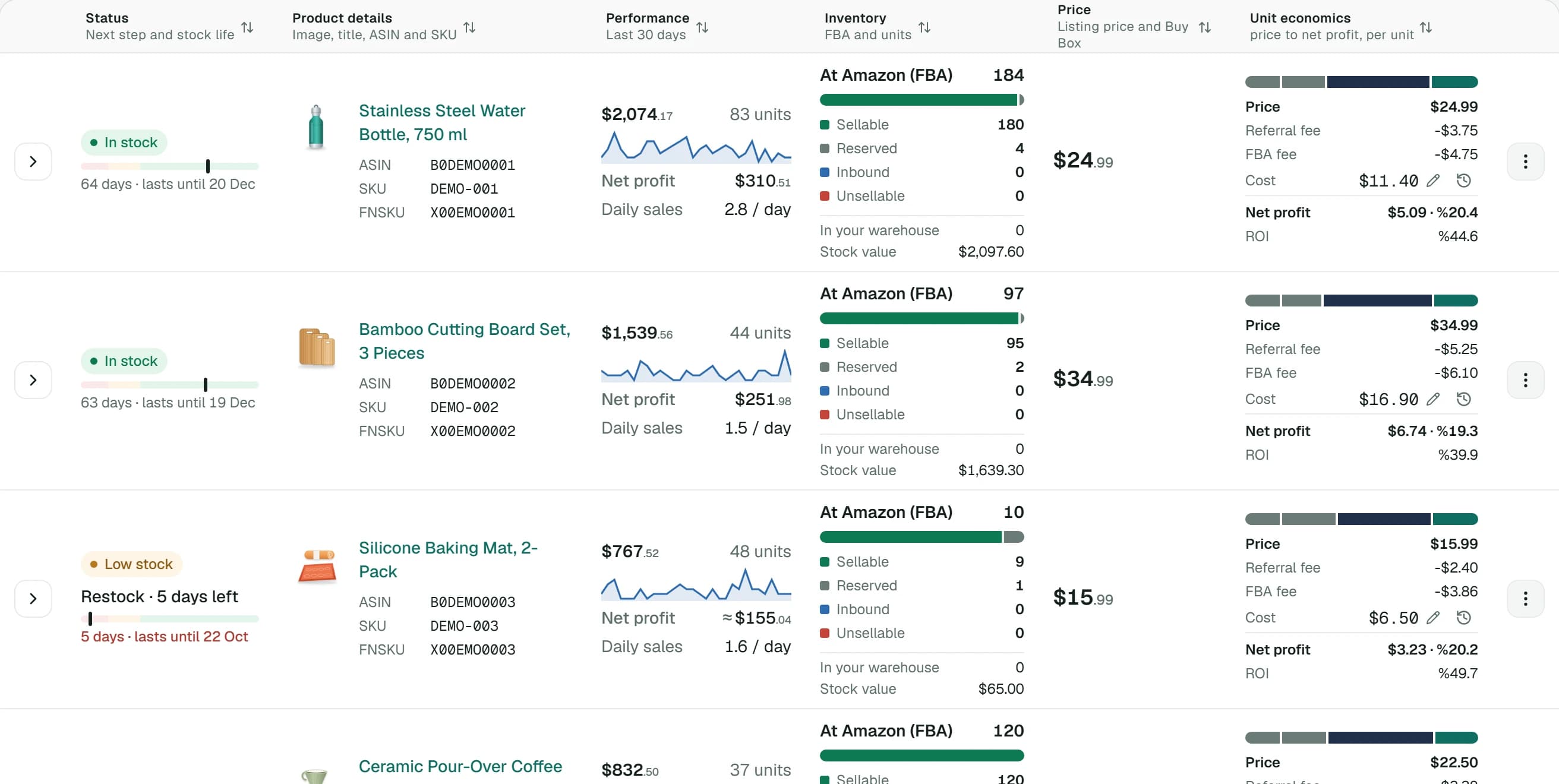Screen dimensions: 1559x784
Task: Open more options for Water Bottle row
Action: 1525,162
